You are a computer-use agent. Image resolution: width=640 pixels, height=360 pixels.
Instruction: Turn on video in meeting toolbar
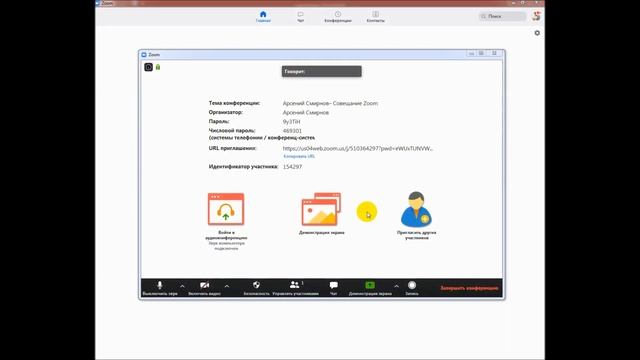pyautogui.click(x=204, y=288)
